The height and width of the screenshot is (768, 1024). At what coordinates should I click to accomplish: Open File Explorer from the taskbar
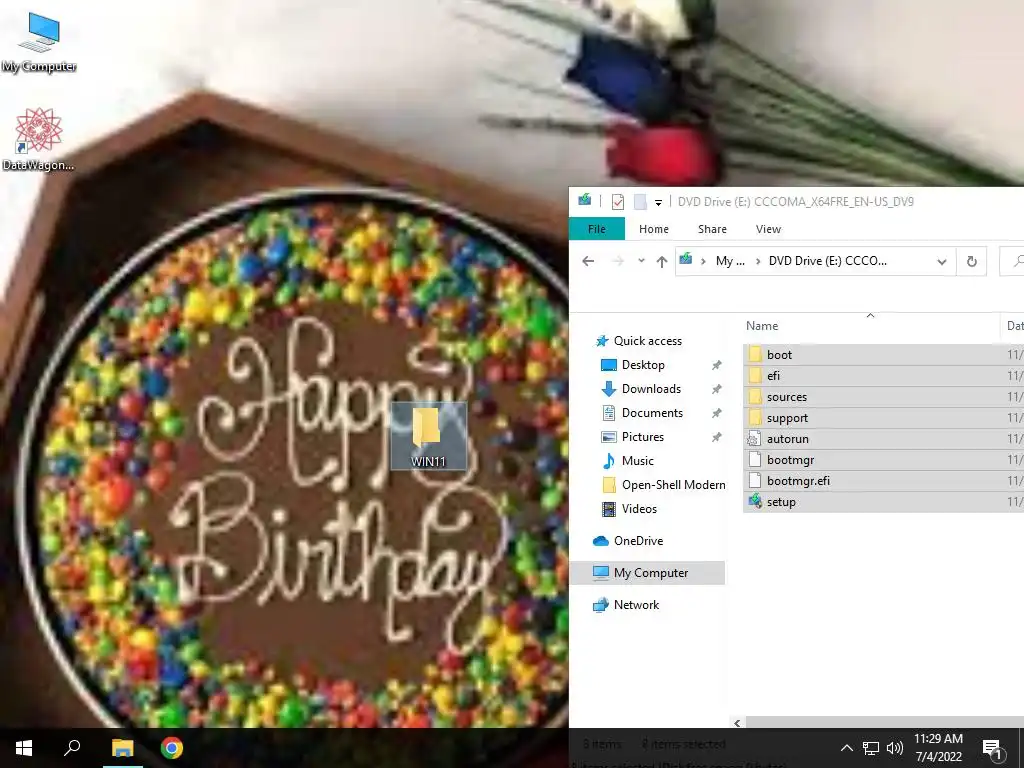(x=122, y=748)
